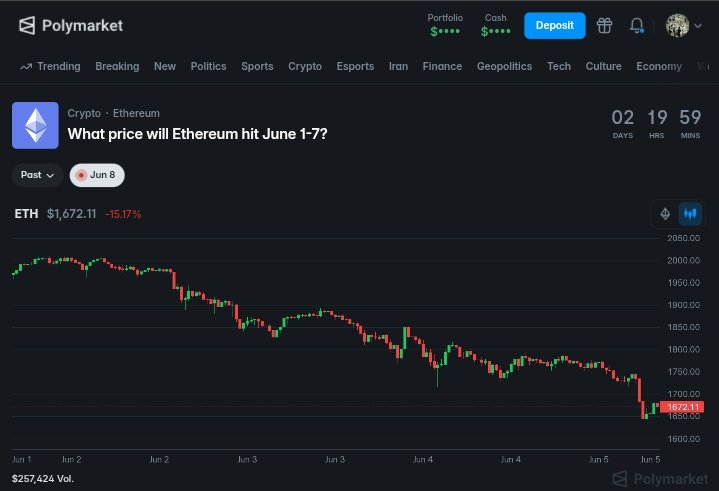The height and width of the screenshot is (491, 719).
Task: Click the profile avatar picture
Action: click(x=677, y=26)
